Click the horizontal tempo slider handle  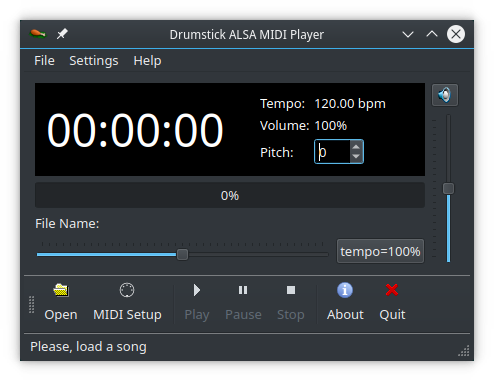182,254
